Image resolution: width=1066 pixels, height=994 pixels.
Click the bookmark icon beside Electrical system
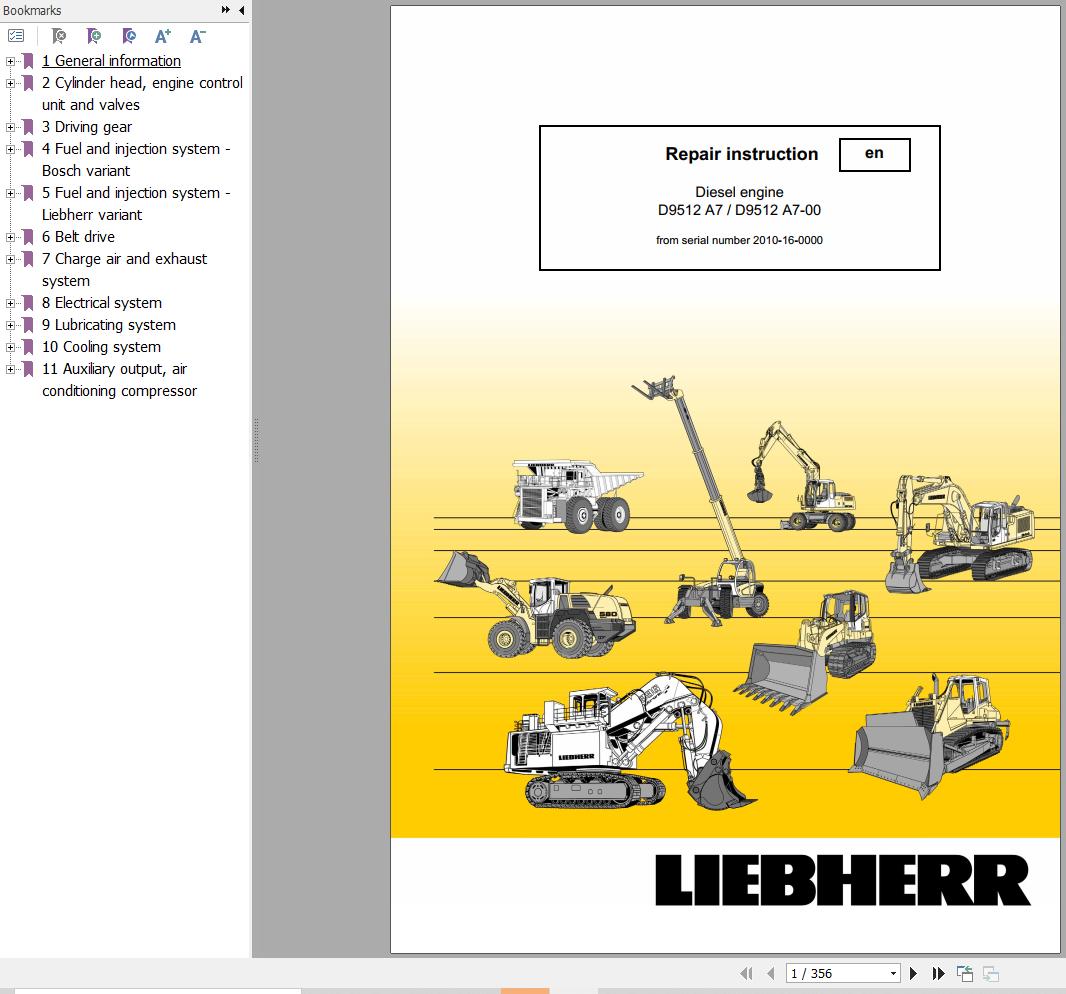(x=29, y=303)
